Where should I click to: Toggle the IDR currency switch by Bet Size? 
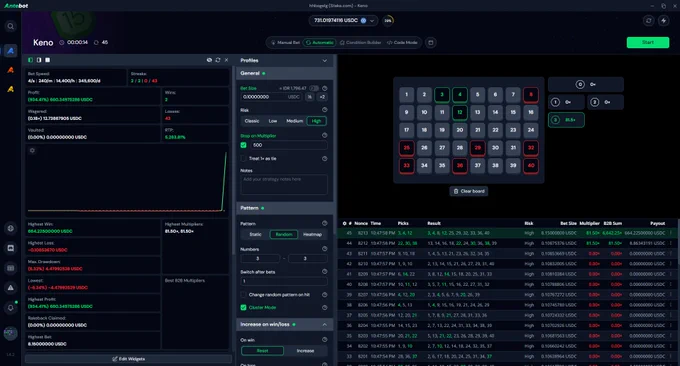pyautogui.click(x=314, y=88)
